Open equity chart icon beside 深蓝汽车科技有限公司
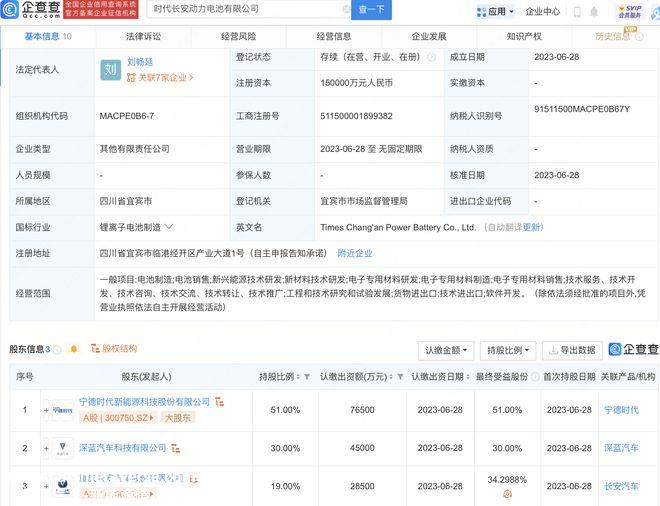Viewport: 660px width, 506px height. point(176,448)
